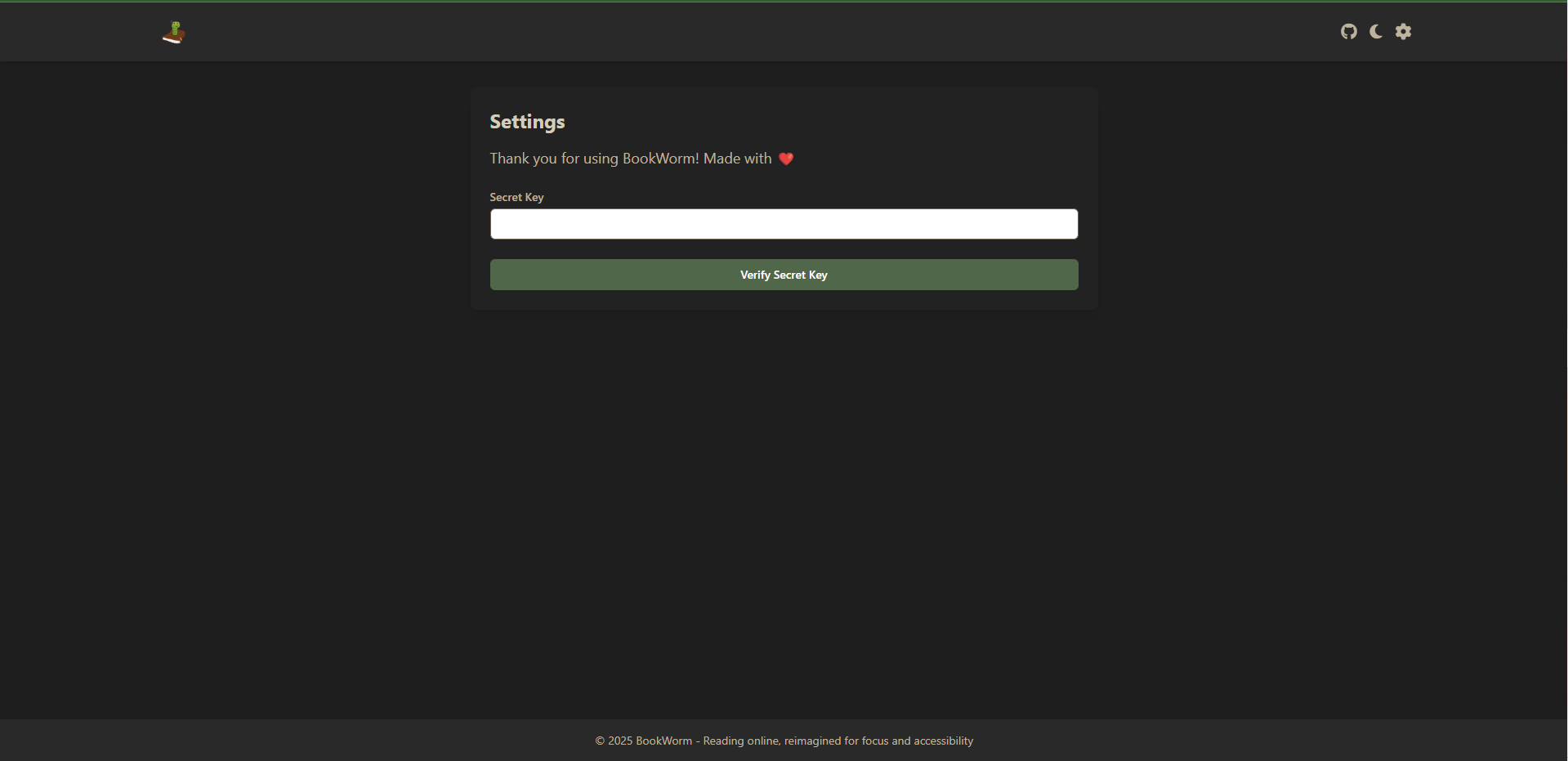The width and height of the screenshot is (1568, 761).
Task: Open the BookWorm GitHub repository icon
Action: coord(1348,32)
